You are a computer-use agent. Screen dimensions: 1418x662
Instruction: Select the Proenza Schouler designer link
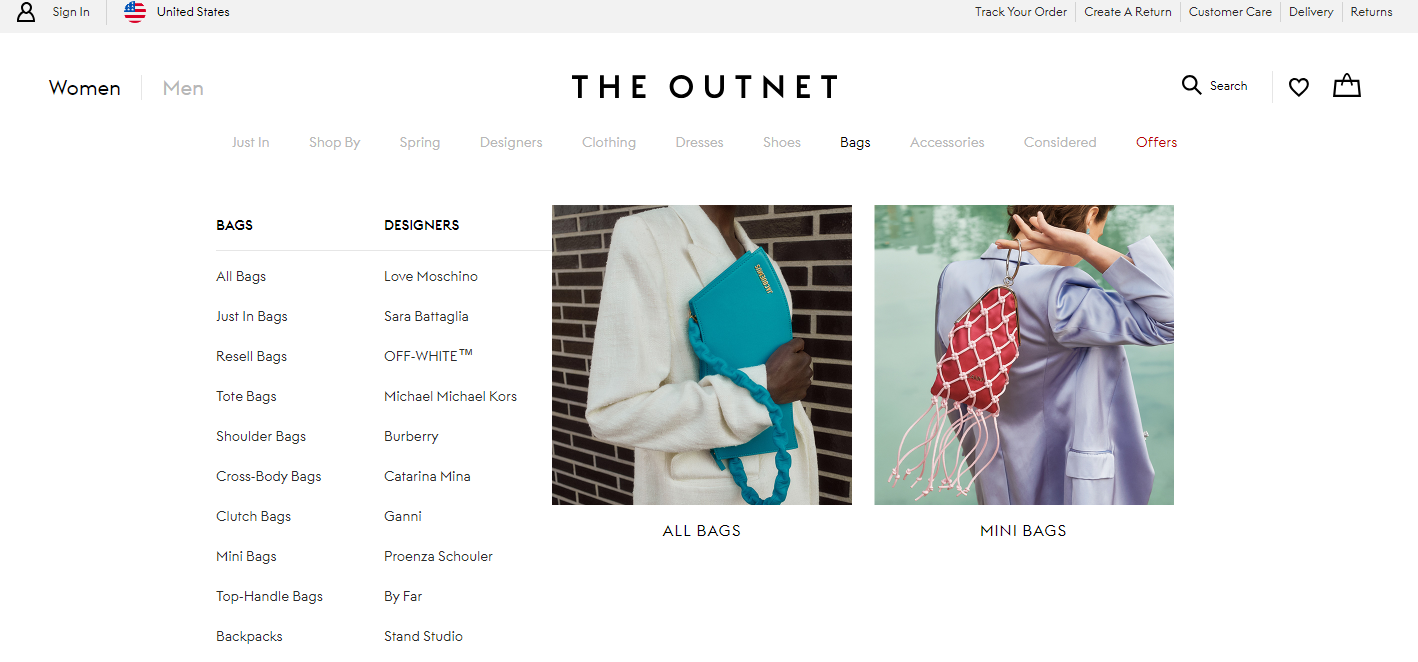point(438,556)
